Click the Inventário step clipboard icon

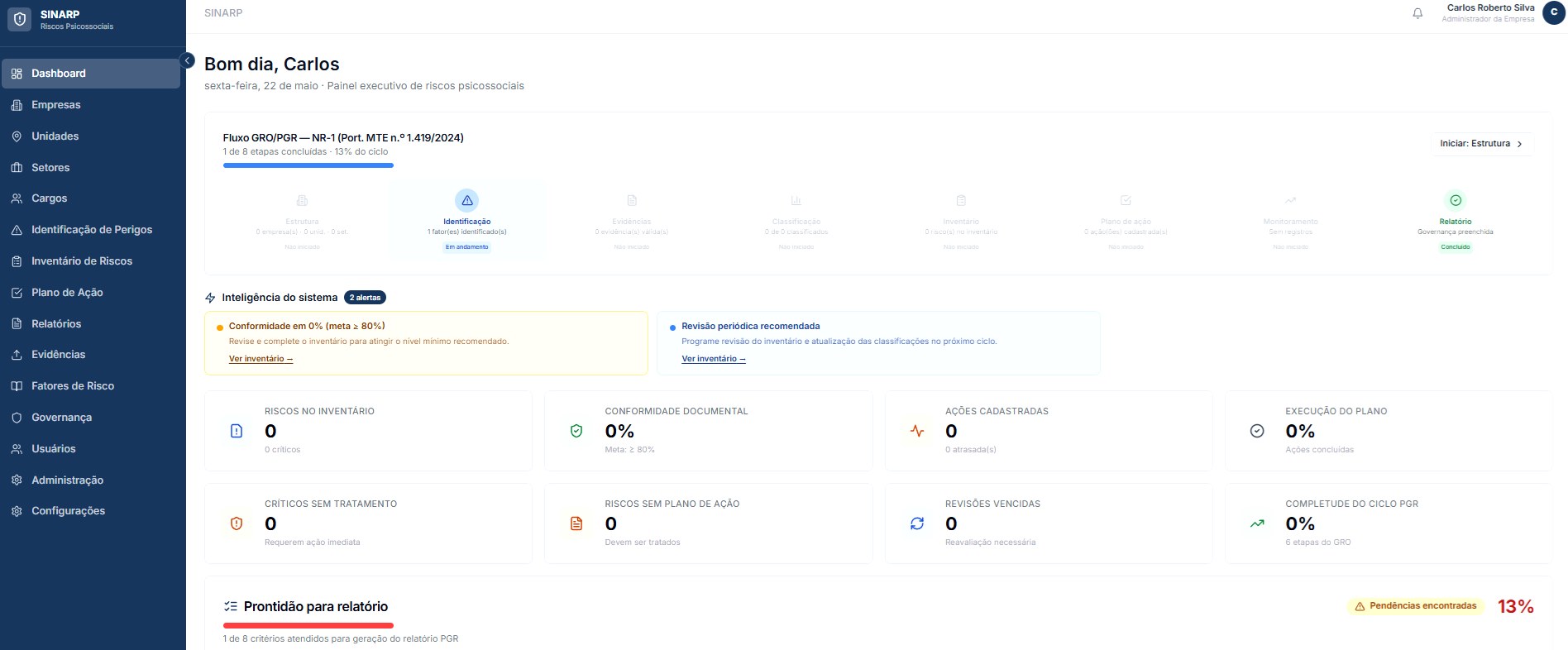pyautogui.click(x=961, y=200)
